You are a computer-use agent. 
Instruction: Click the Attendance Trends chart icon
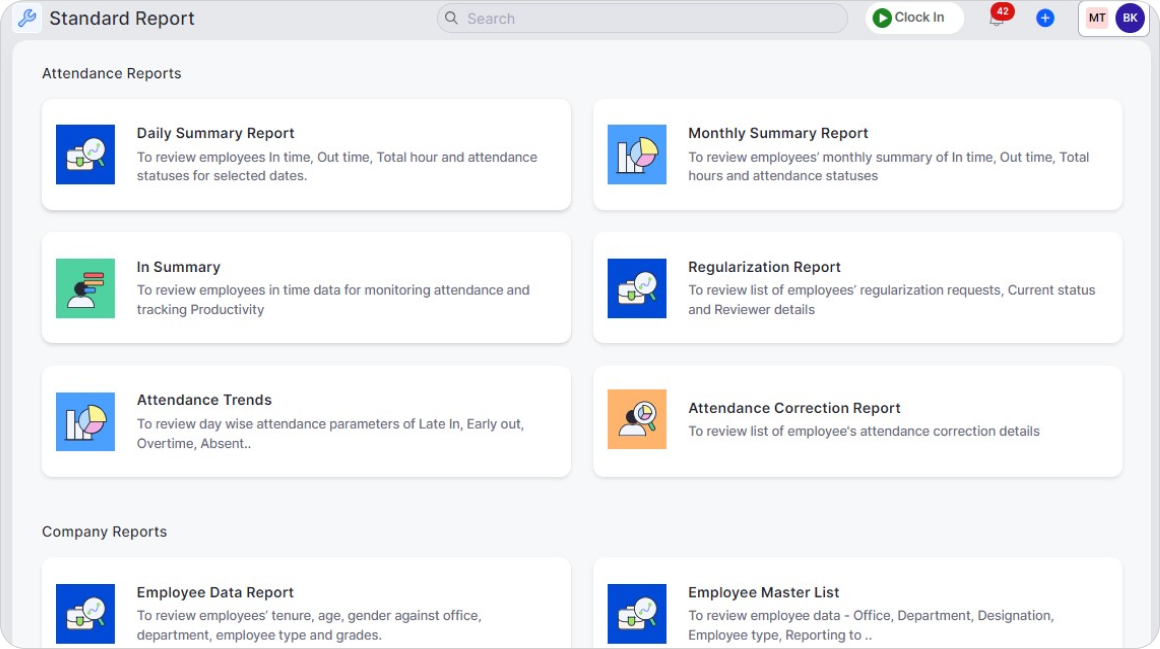click(85, 421)
